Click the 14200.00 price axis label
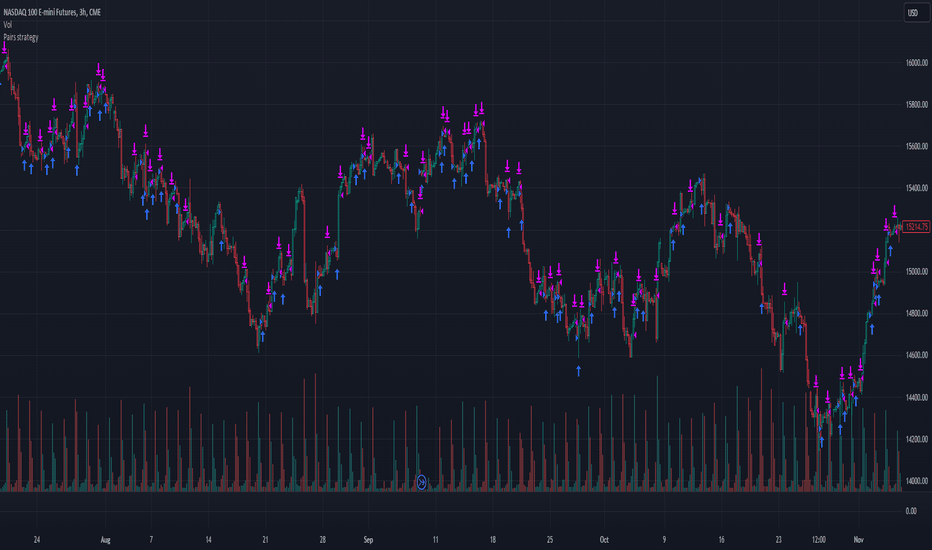932x550 pixels. tap(917, 439)
